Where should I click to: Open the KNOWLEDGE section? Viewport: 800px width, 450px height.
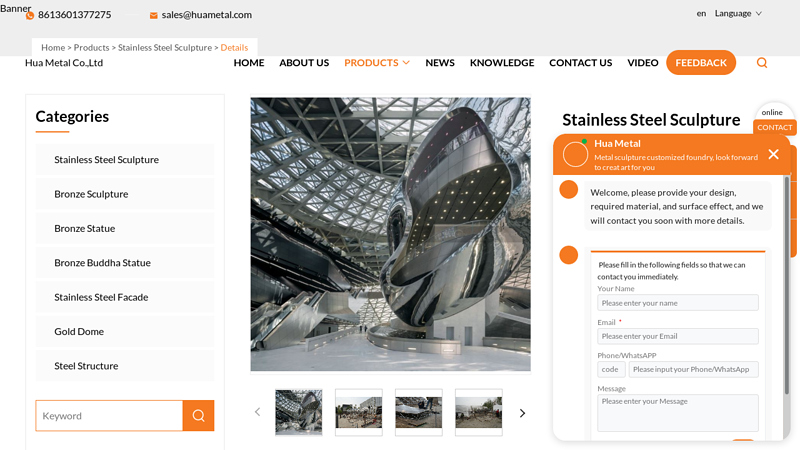[x=502, y=63]
